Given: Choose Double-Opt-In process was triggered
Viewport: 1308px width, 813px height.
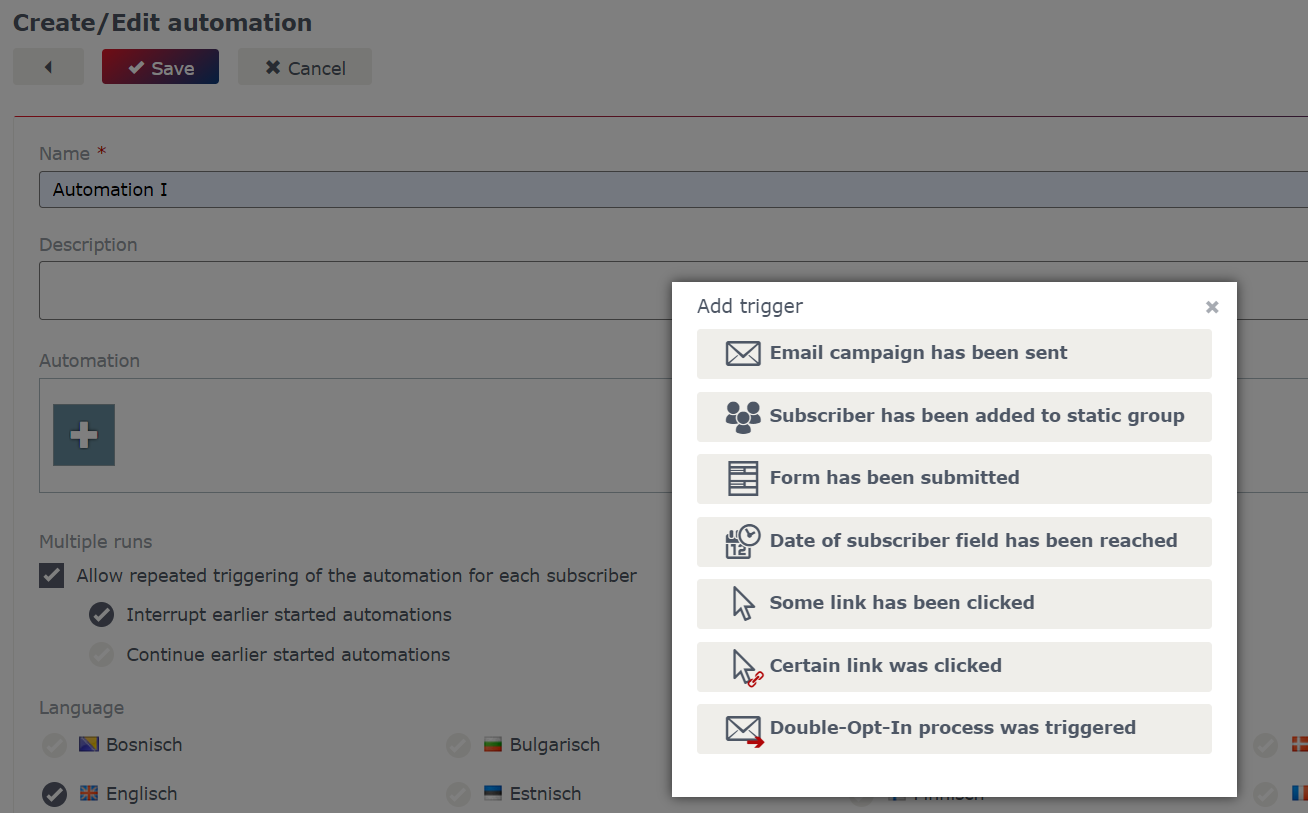Looking at the screenshot, I should coord(954,728).
